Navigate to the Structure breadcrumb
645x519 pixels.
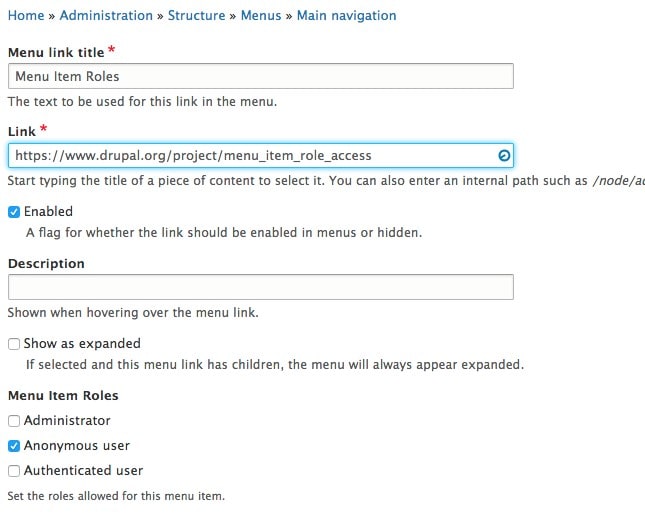tap(196, 16)
